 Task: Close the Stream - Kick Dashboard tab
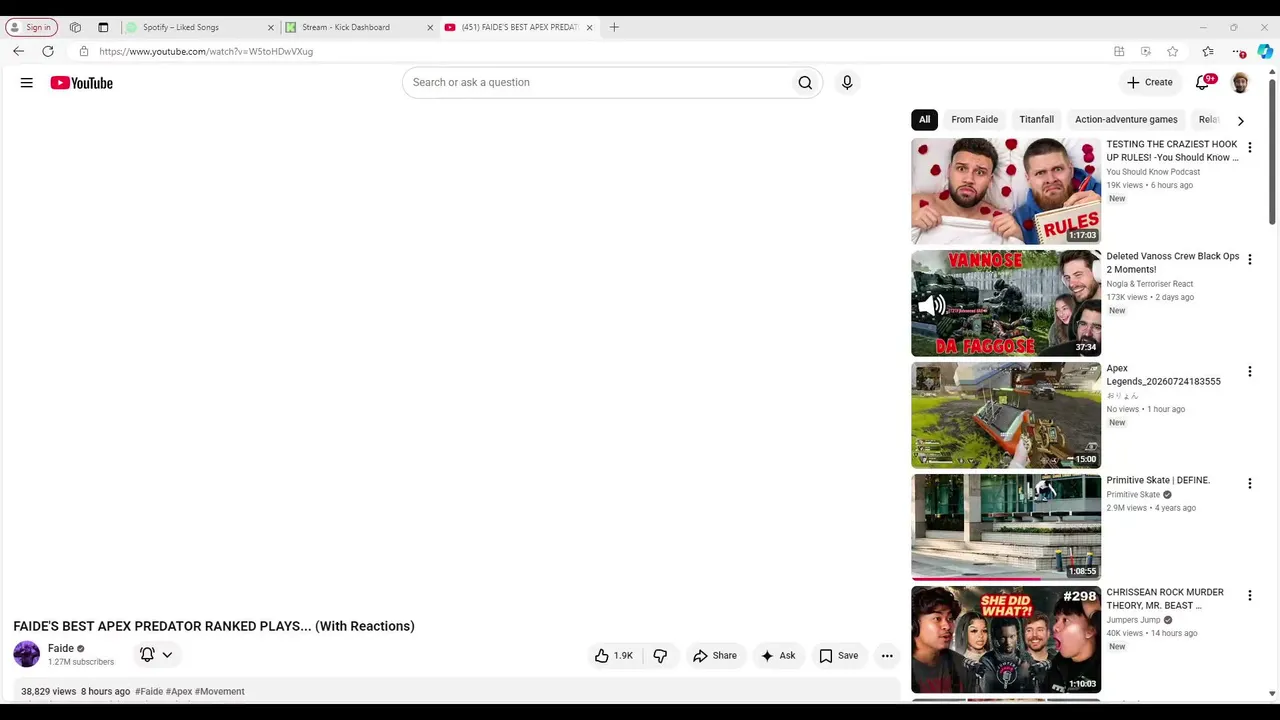pos(430,28)
